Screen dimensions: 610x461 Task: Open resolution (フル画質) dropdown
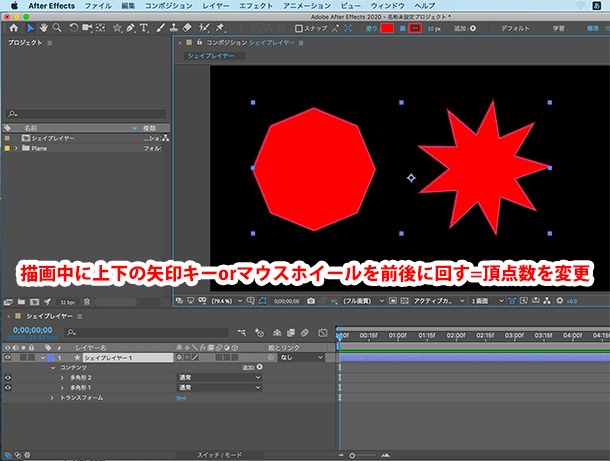coord(364,301)
